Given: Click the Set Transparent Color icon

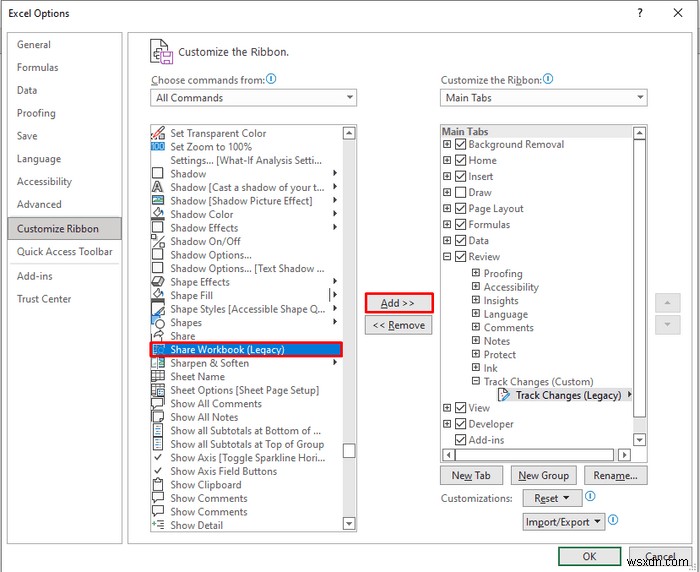Looking at the screenshot, I should pyautogui.click(x=158, y=133).
